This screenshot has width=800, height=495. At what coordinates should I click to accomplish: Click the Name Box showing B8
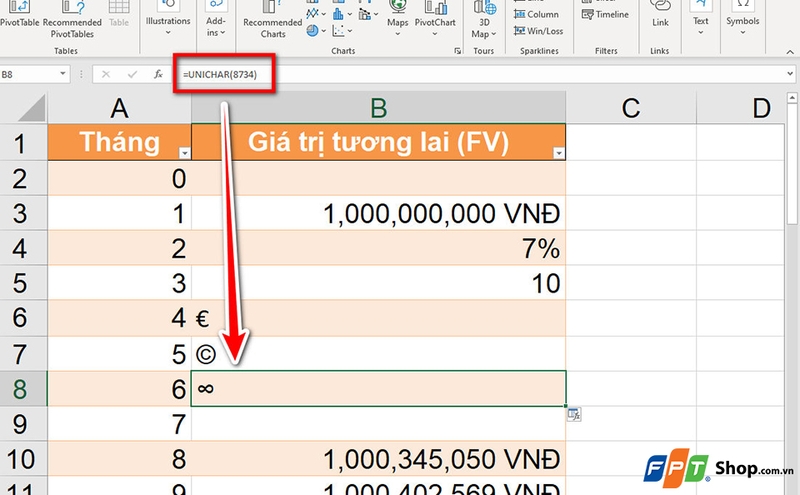[x=28, y=75]
